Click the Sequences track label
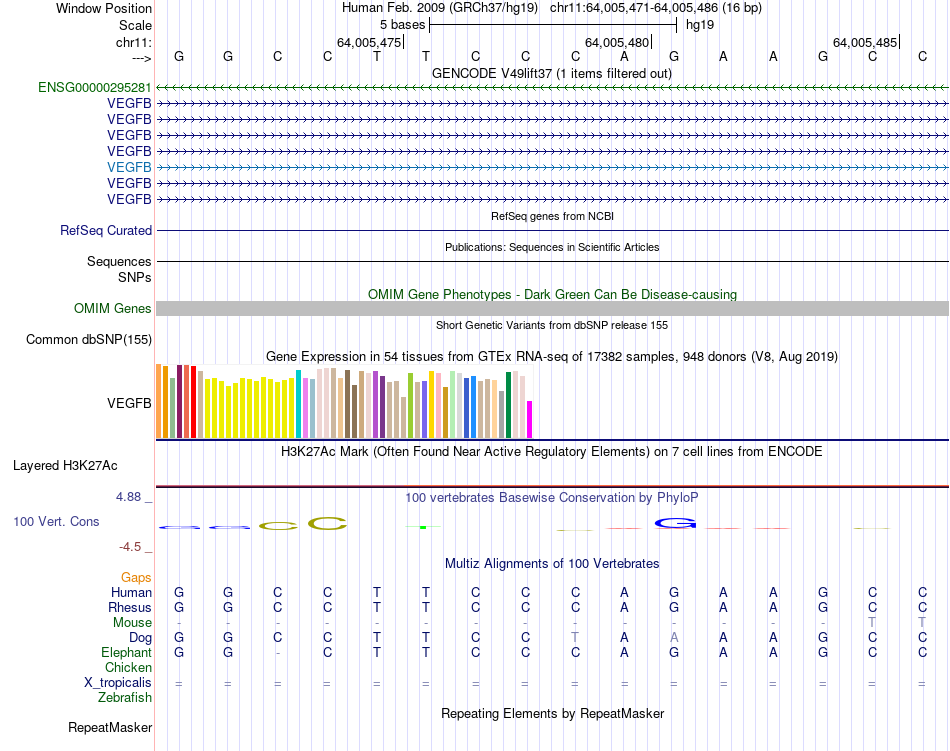The width and height of the screenshot is (950, 751). click(x=119, y=262)
